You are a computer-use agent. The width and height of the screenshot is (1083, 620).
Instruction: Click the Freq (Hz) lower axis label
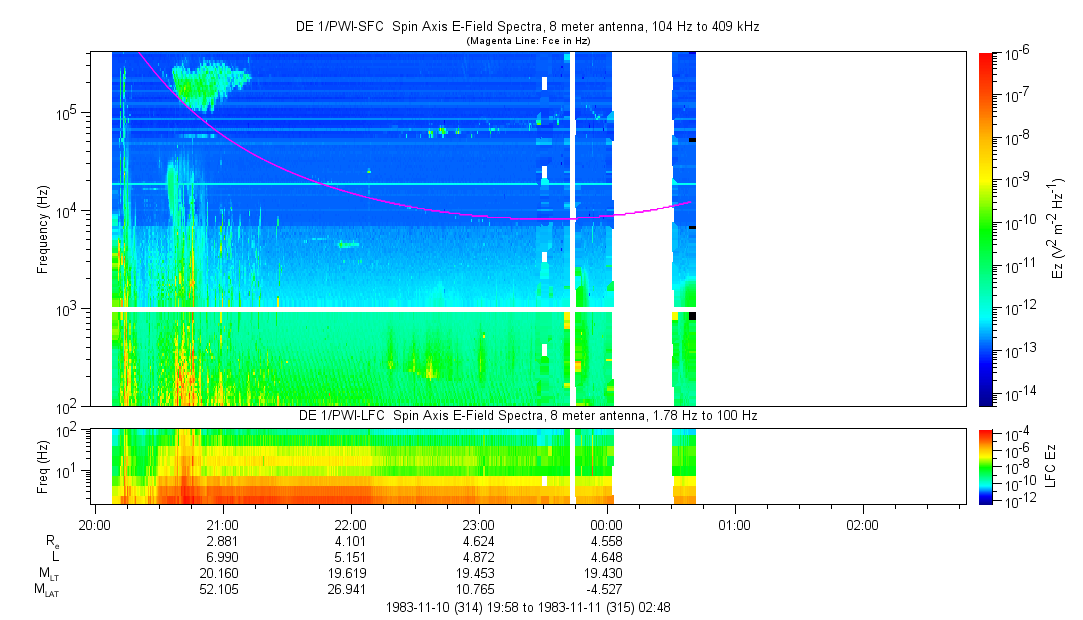43,465
